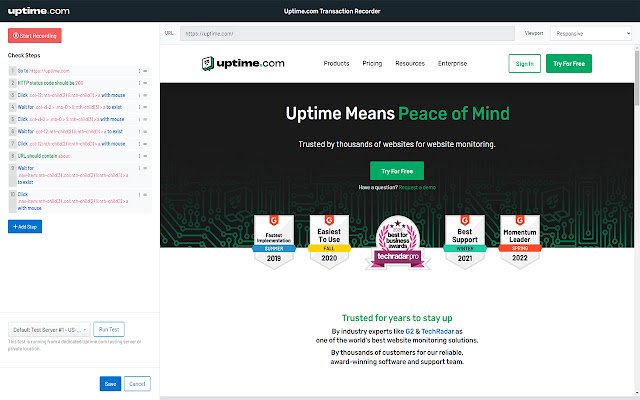Screen dimensions: 640x400
Task: Open the Viewport Responsive dropdown
Action: pyautogui.click(x=591, y=33)
